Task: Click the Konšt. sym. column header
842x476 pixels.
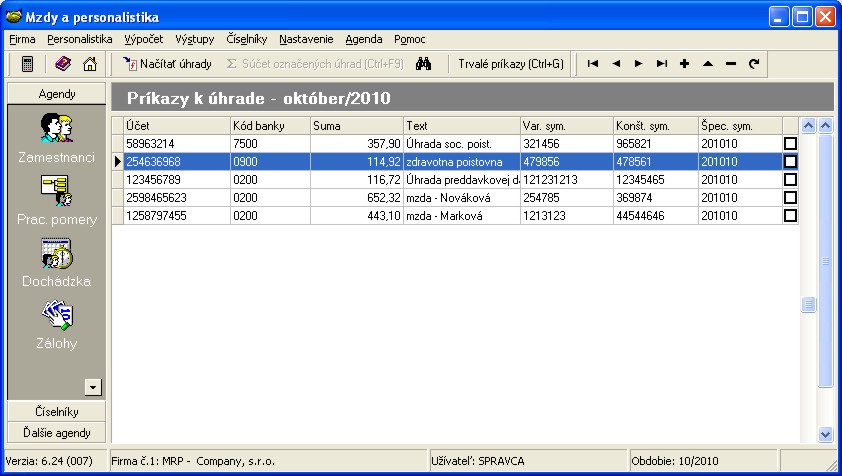Action: [656, 126]
